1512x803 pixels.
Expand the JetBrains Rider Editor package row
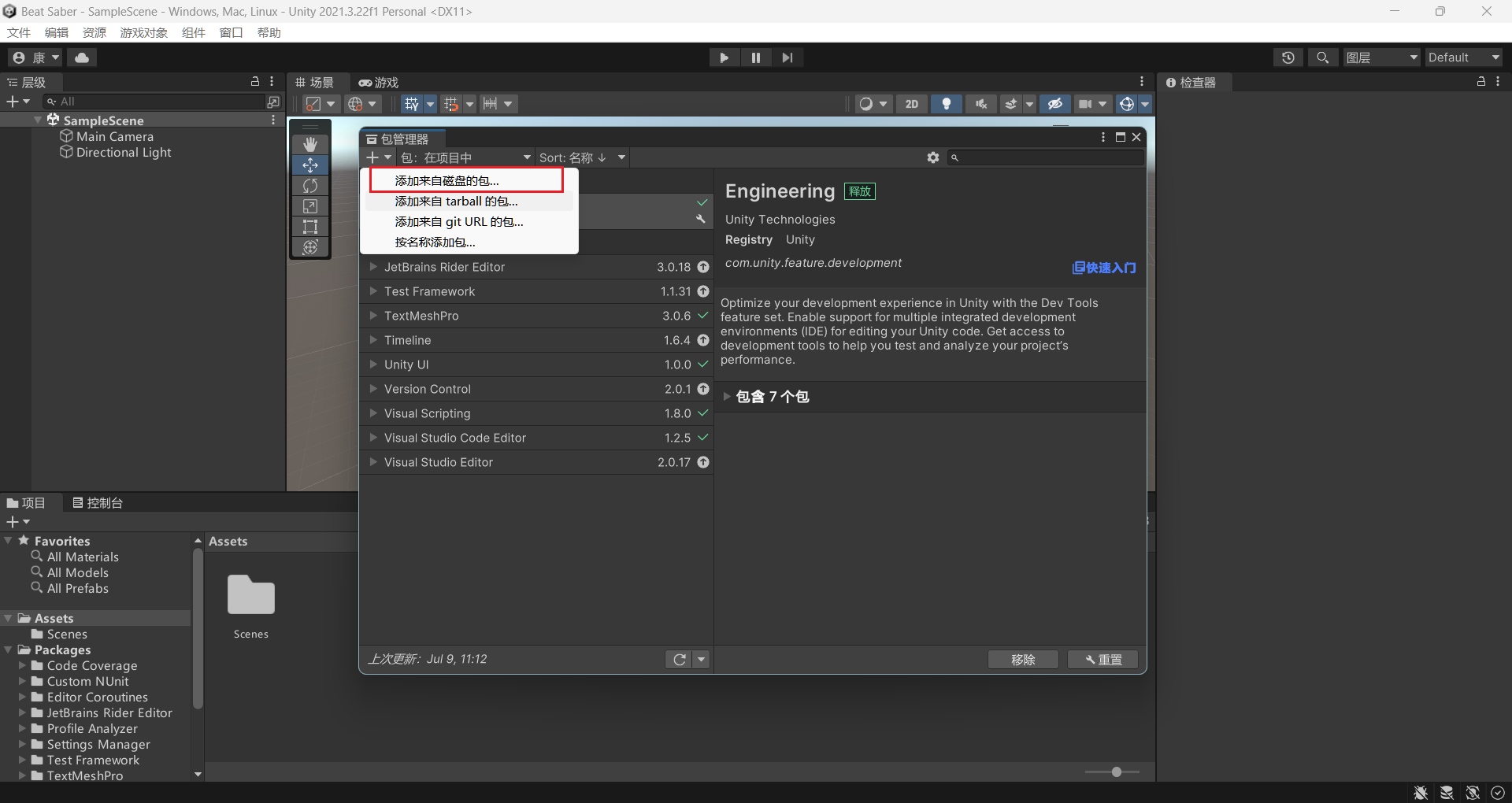(x=373, y=267)
